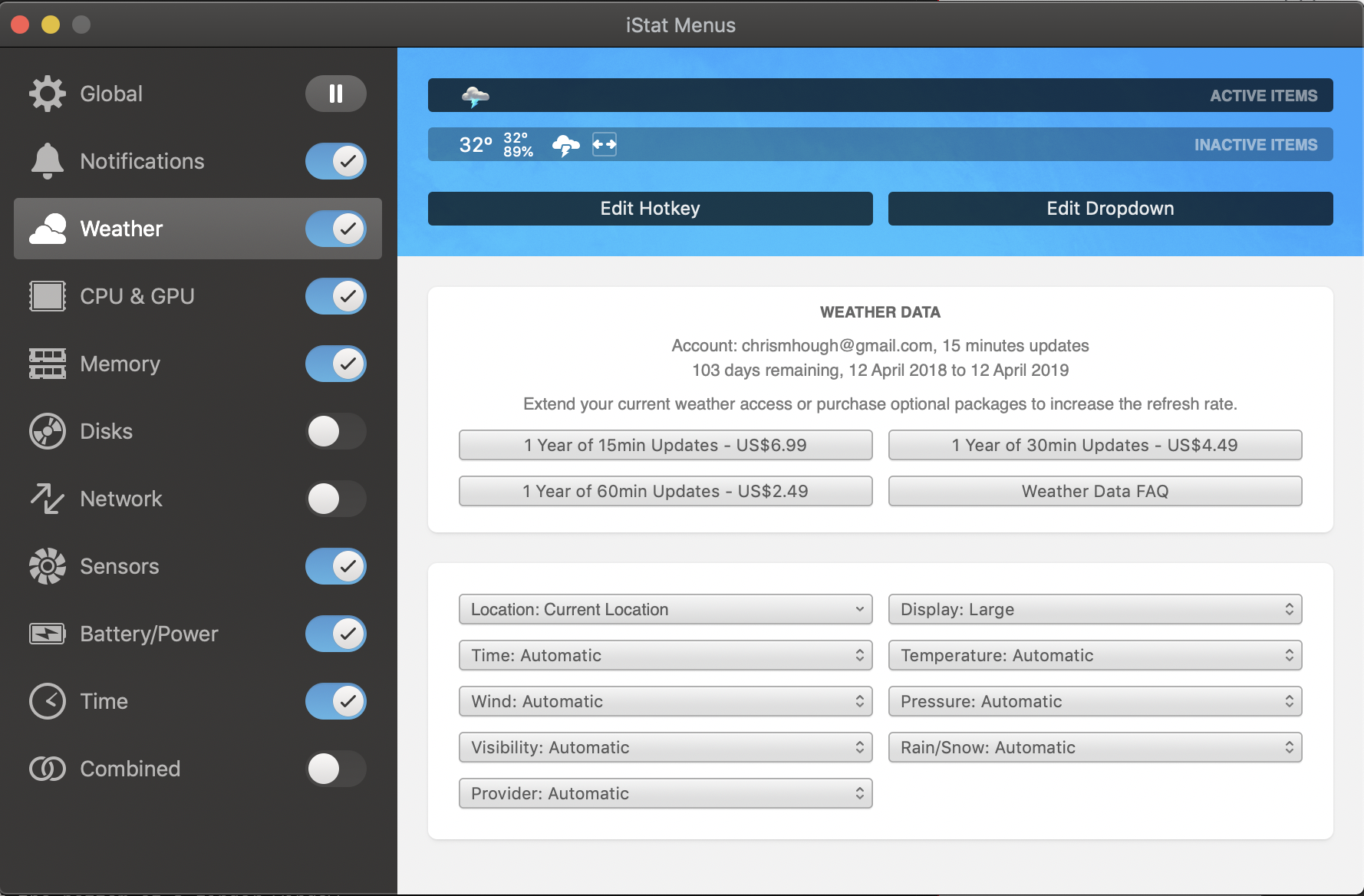Click the CPU & GPU chip icon

coord(48,296)
